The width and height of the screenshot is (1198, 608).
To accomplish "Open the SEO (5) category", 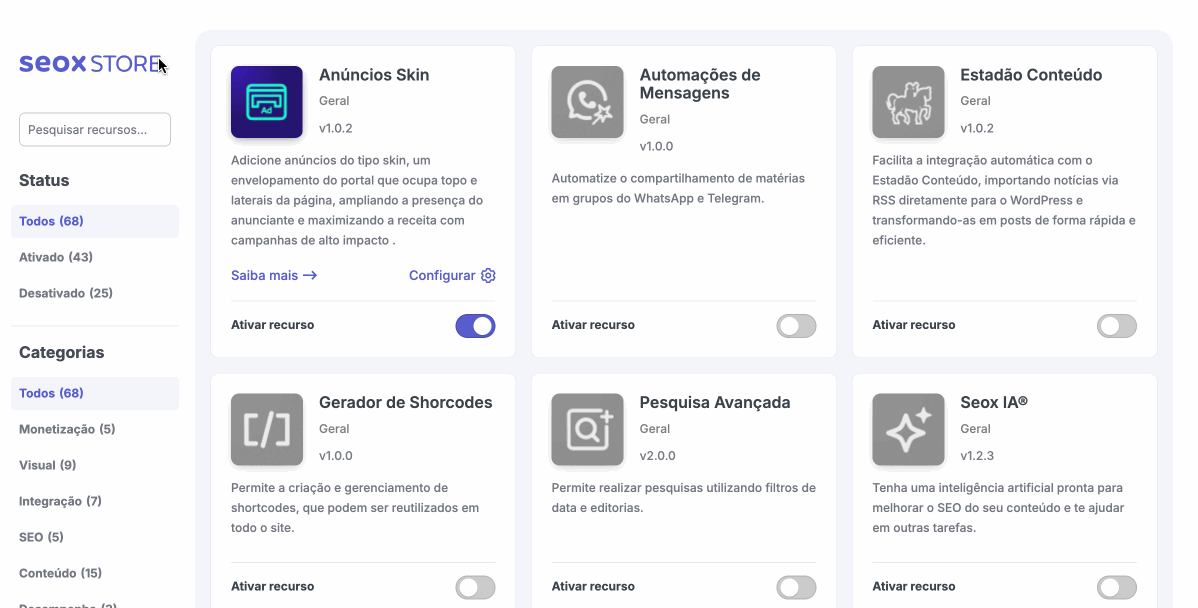I will click(41, 537).
